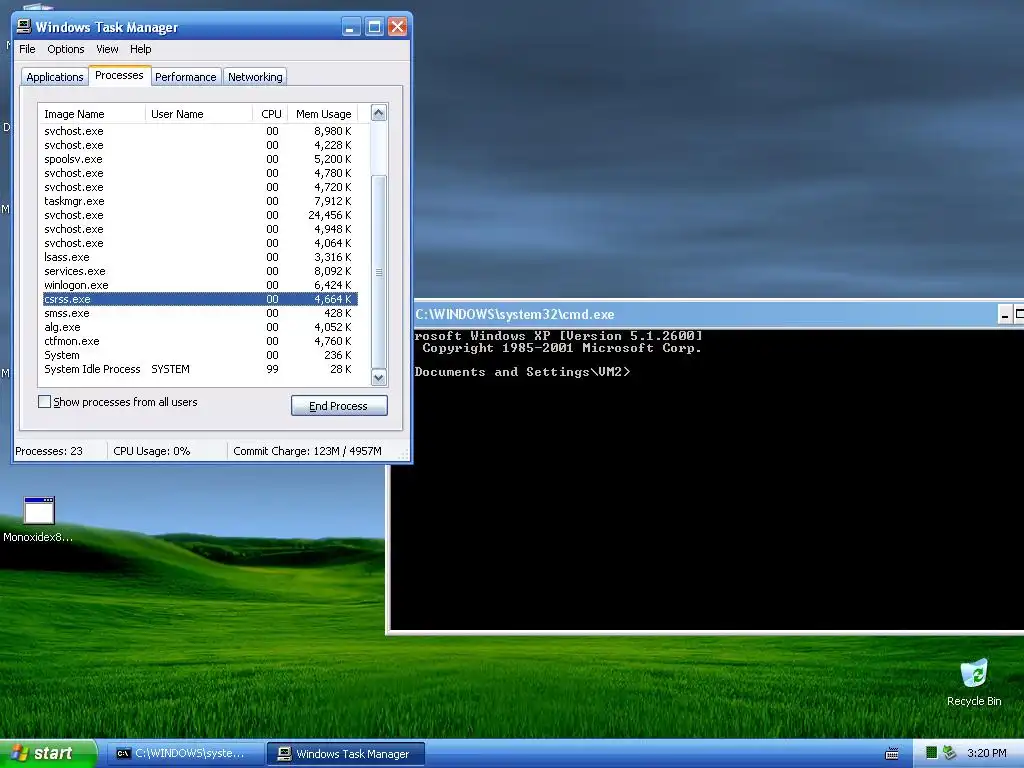This screenshot has height=768, width=1024.
Task: Sort by CPU column header
Action: [270, 114]
